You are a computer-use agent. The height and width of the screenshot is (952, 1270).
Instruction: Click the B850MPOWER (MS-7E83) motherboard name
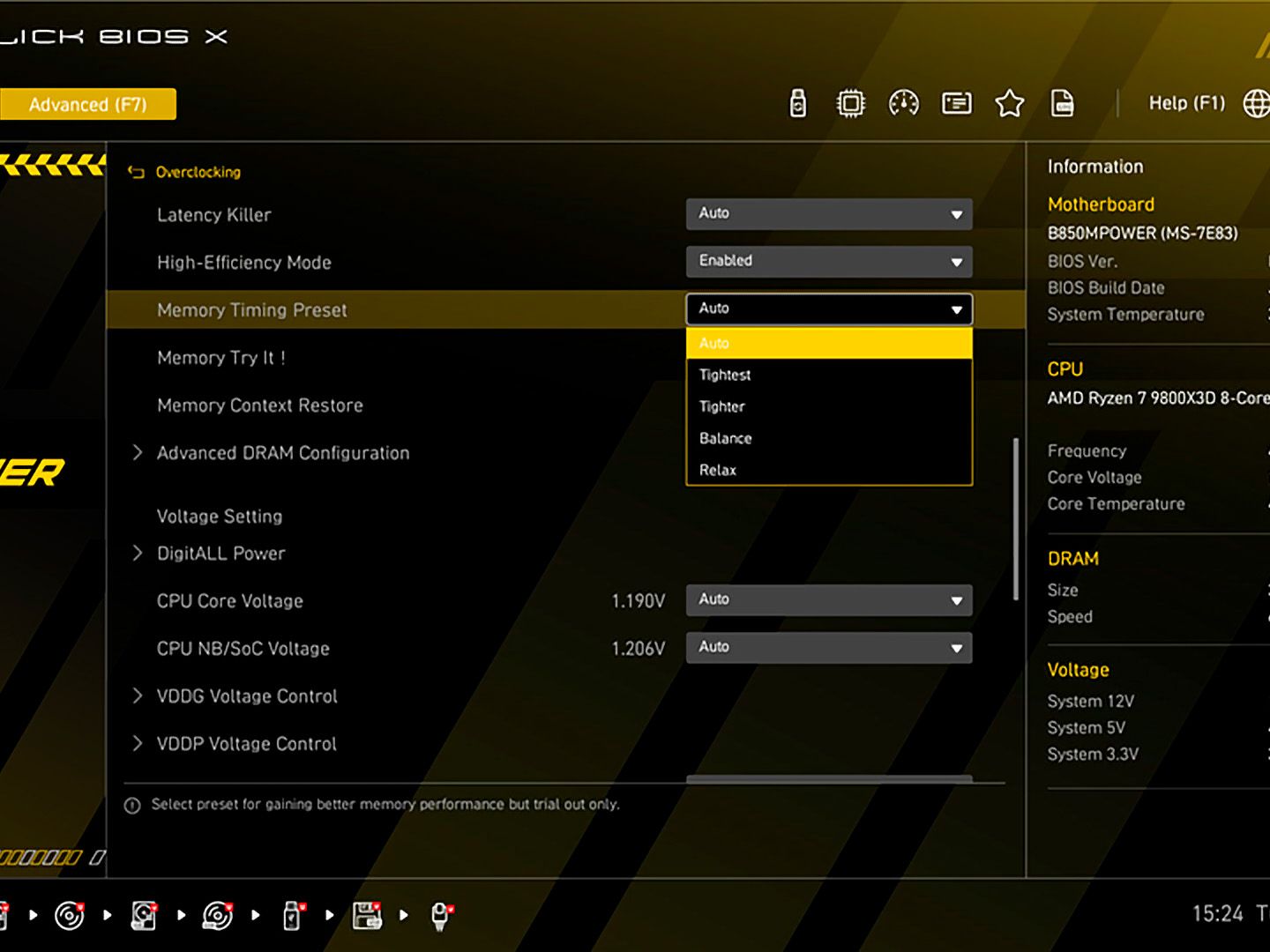(1142, 234)
